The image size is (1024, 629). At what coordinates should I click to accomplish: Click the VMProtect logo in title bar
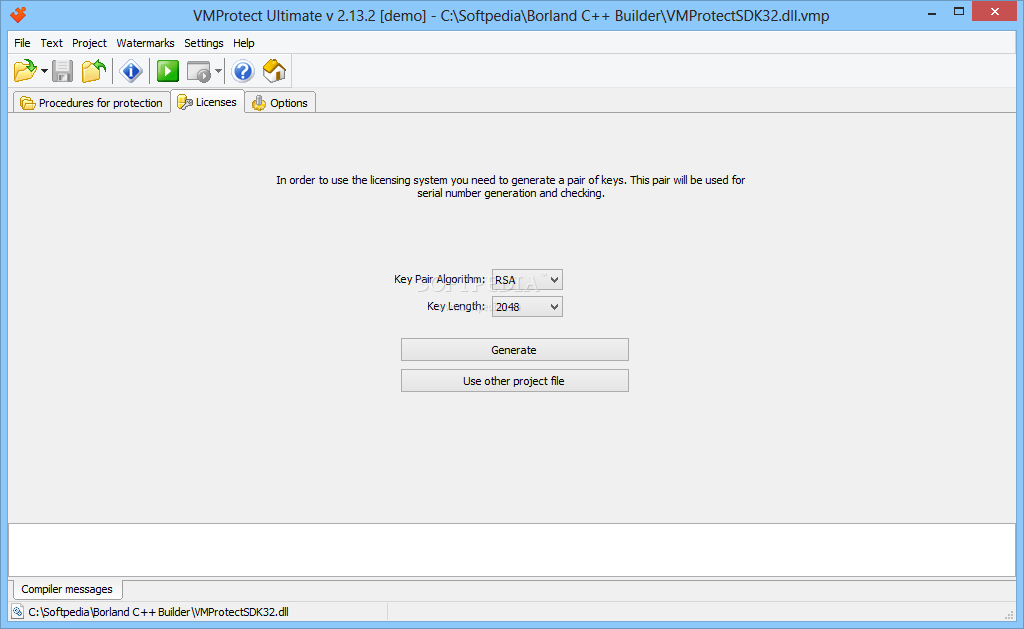(18, 14)
